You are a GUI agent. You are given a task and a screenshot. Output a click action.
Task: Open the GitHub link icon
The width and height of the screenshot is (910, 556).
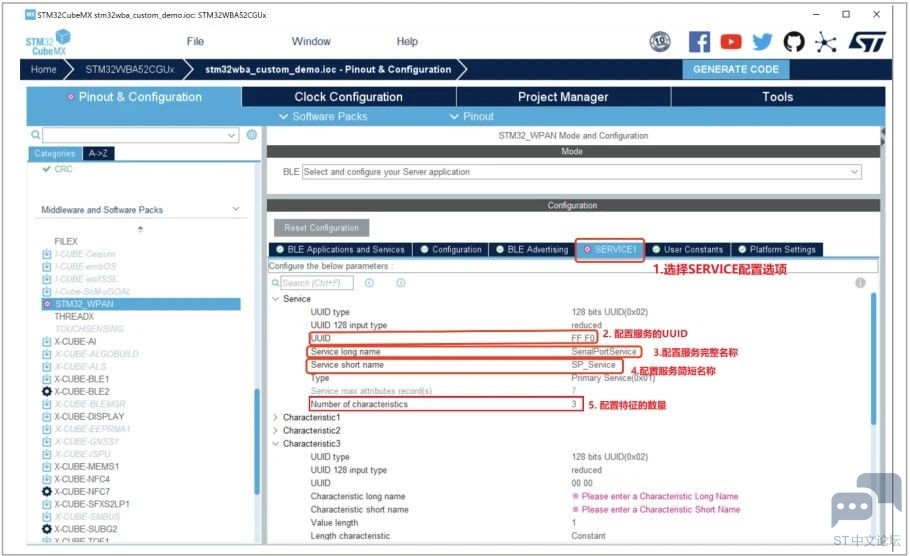pos(793,42)
